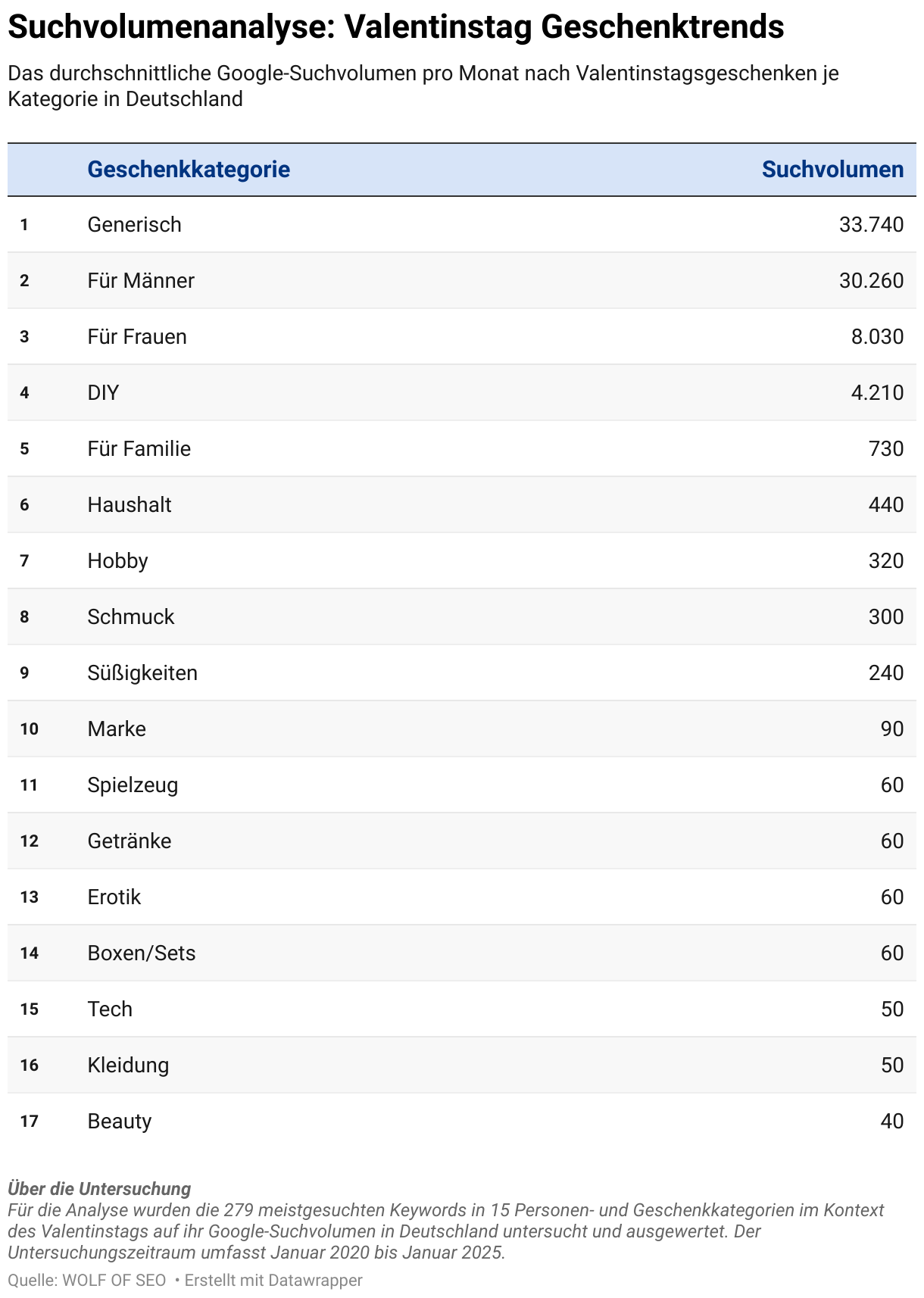Click the Boxen/Sets row
Viewport: 924px width, 1298px height.
coord(462,953)
